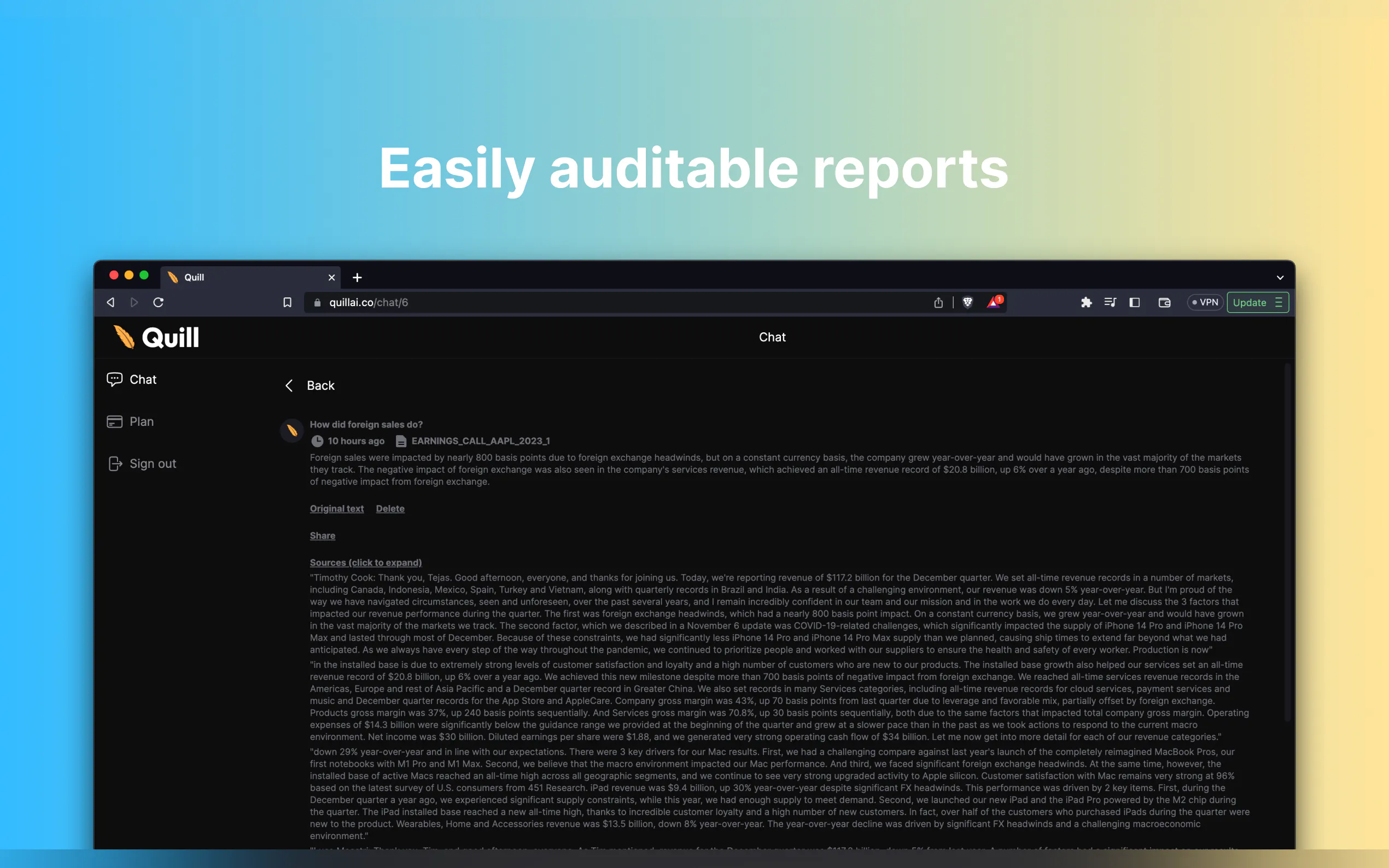Click the share icon in address bar
This screenshot has height=868, width=1389.
pyautogui.click(x=938, y=302)
